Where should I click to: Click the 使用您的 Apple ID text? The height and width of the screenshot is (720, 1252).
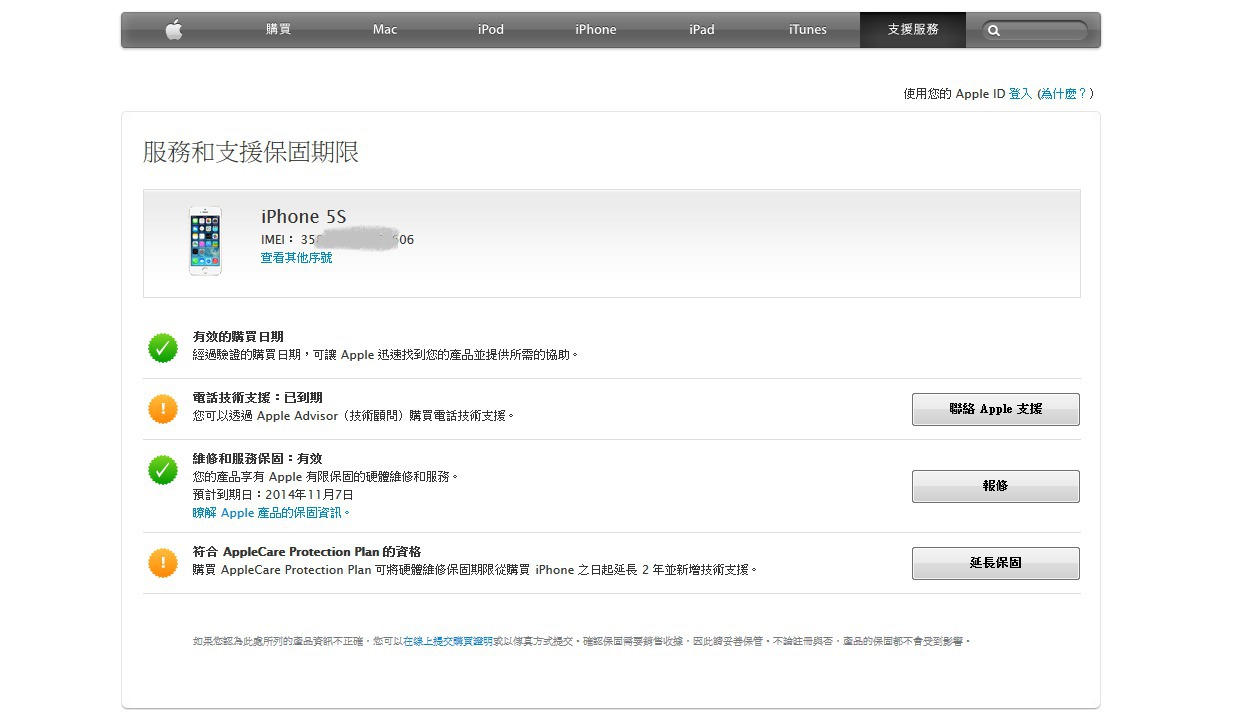[954, 93]
